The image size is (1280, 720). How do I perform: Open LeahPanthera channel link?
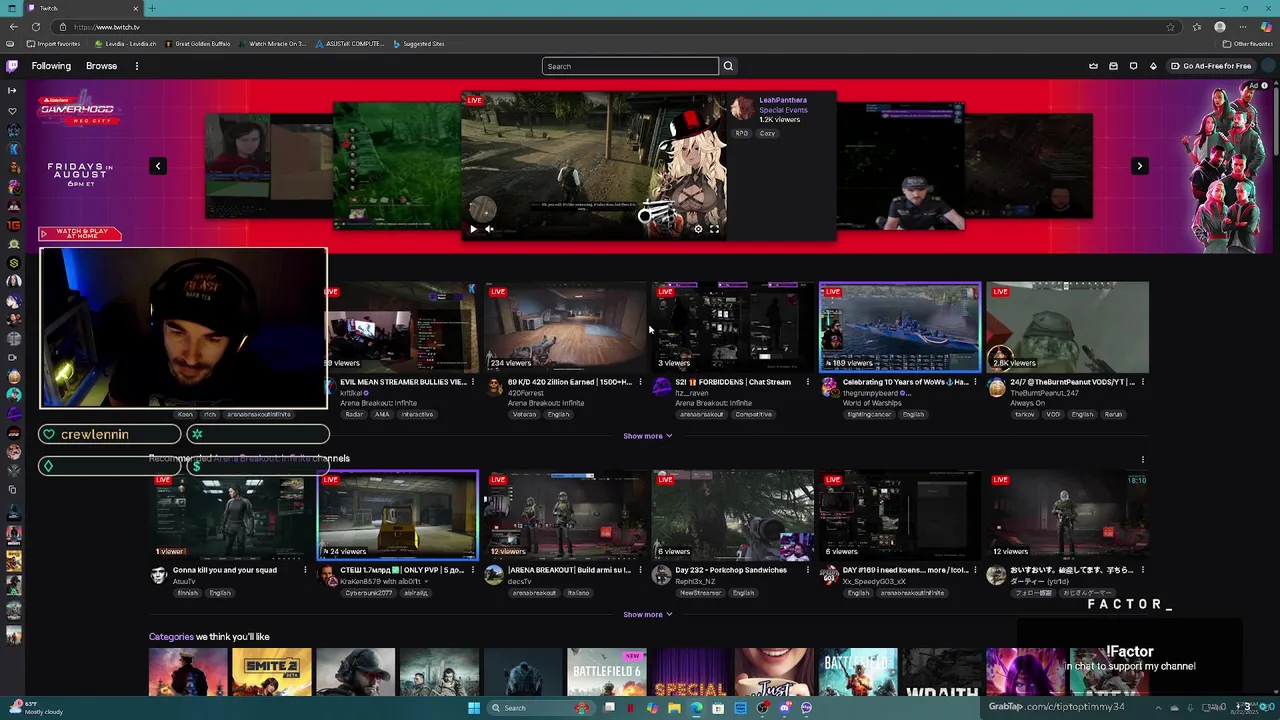click(x=782, y=100)
